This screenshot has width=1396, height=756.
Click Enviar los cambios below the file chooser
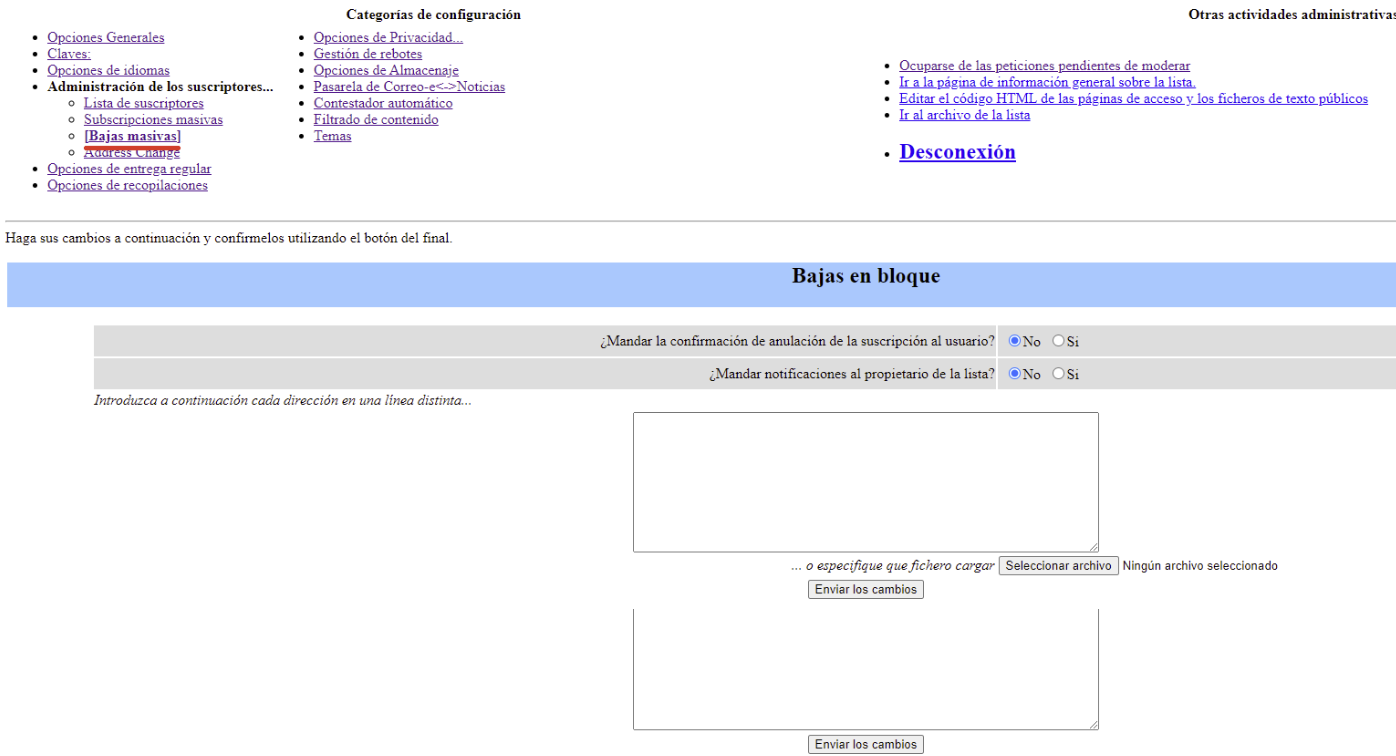coord(865,590)
